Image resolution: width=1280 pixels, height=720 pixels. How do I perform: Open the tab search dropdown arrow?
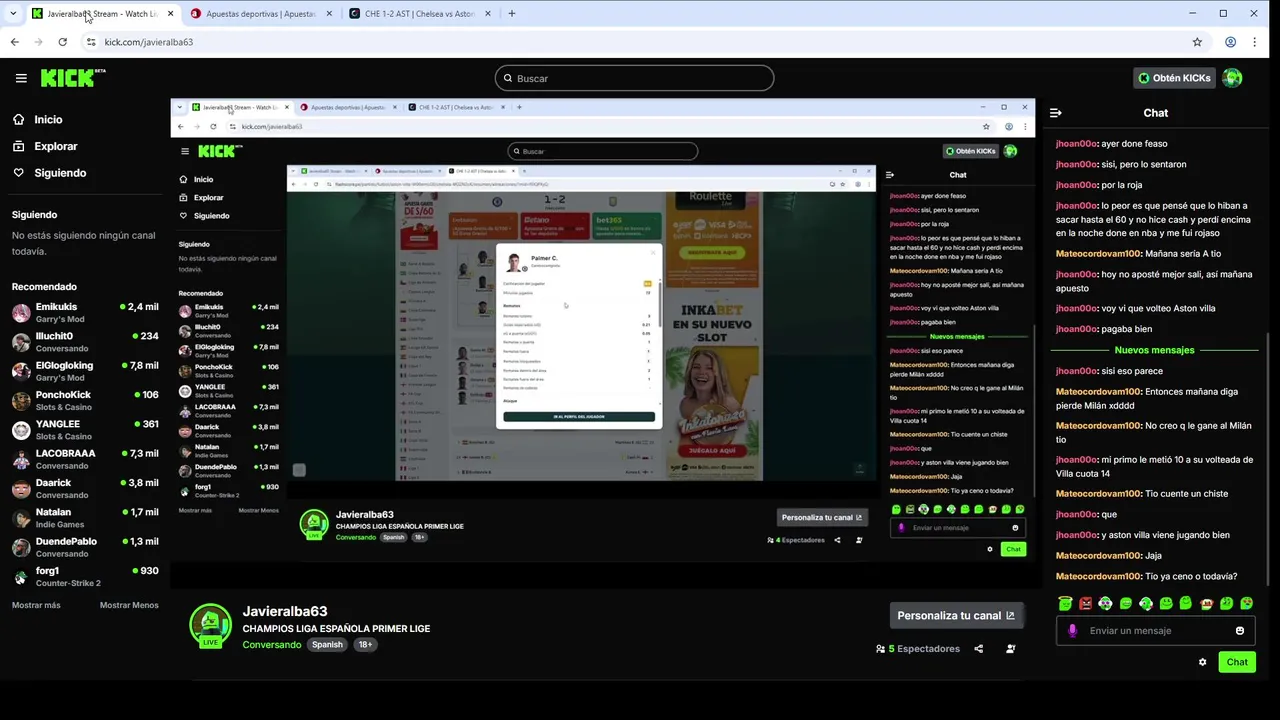click(13, 14)
